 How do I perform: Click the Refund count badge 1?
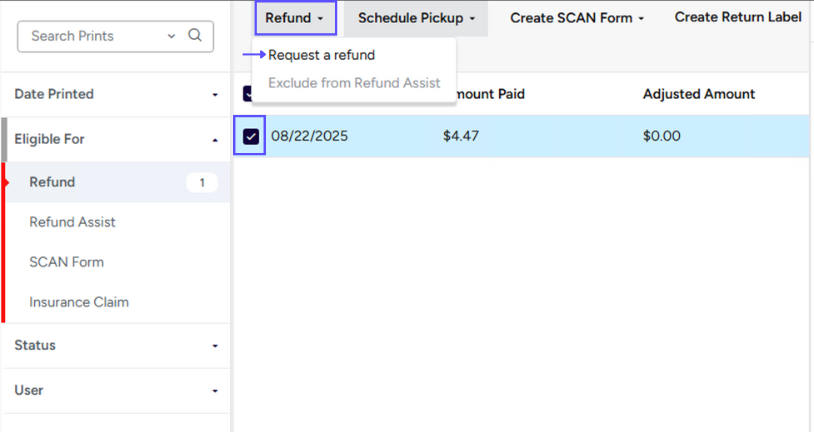pos(202,182)
